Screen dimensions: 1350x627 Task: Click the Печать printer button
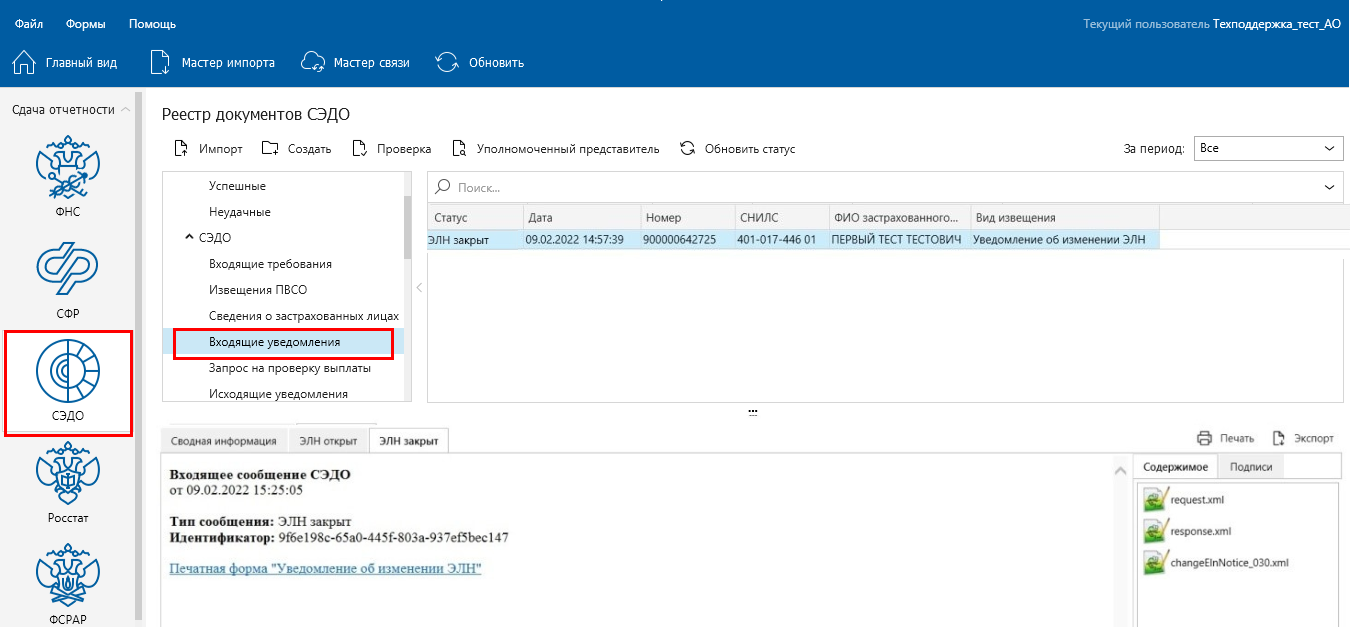point(1225,438)
